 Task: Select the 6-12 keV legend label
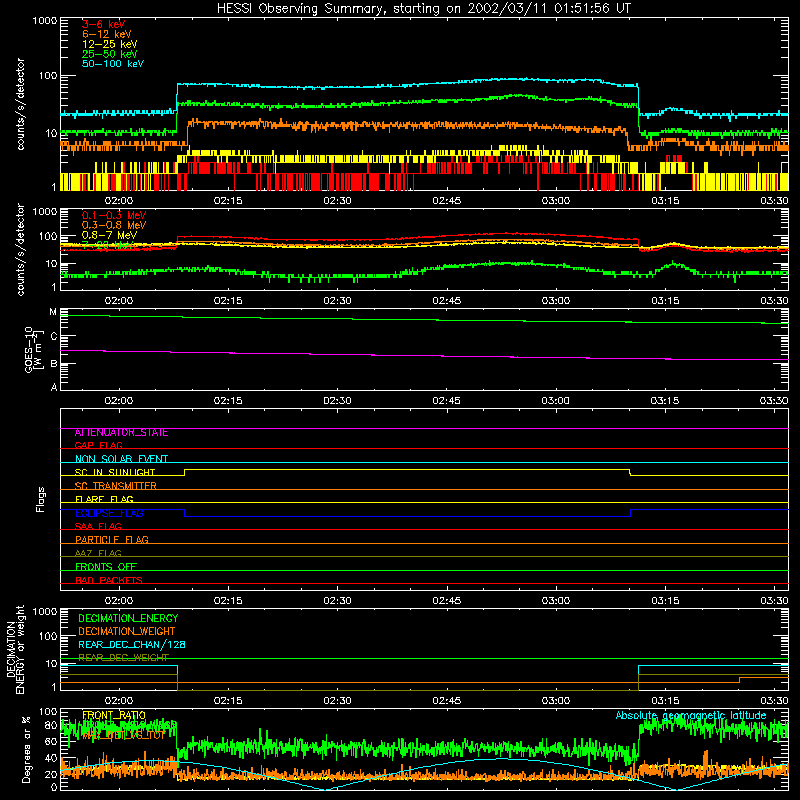coord(107,34)
